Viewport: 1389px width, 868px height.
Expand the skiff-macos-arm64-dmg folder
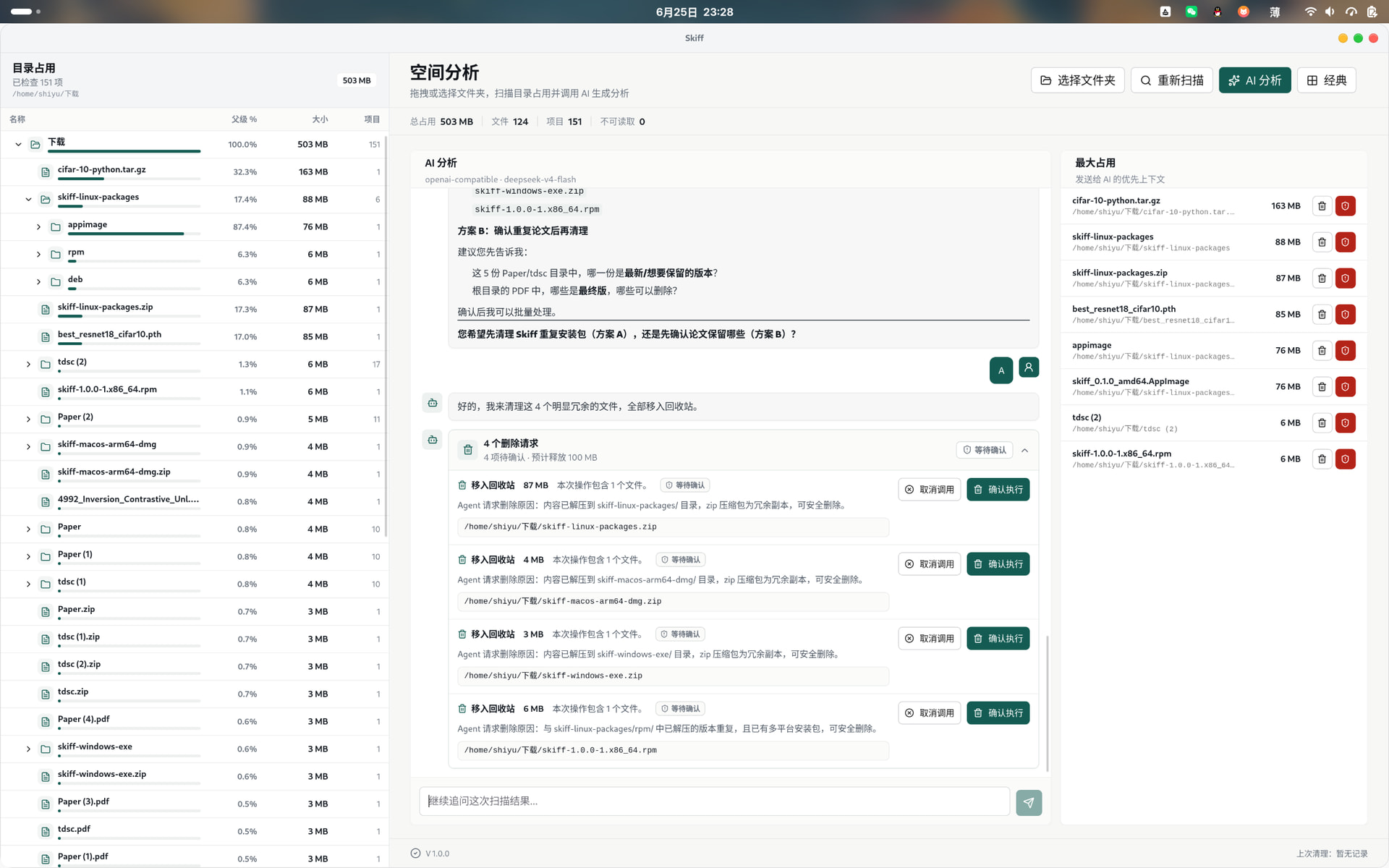tap(28, 447)
